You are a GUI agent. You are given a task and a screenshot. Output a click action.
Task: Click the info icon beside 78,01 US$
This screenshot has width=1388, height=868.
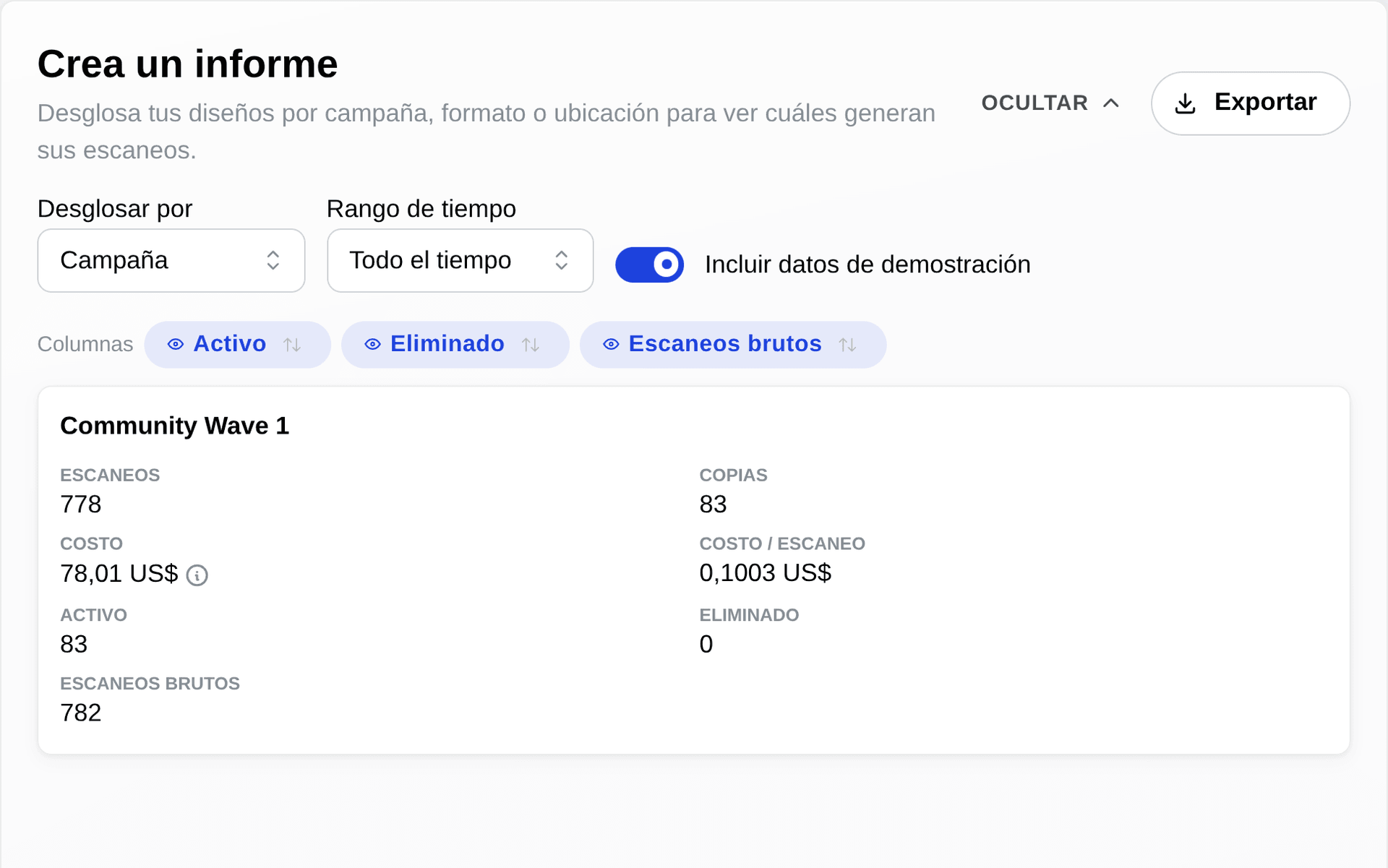(197, 575)
